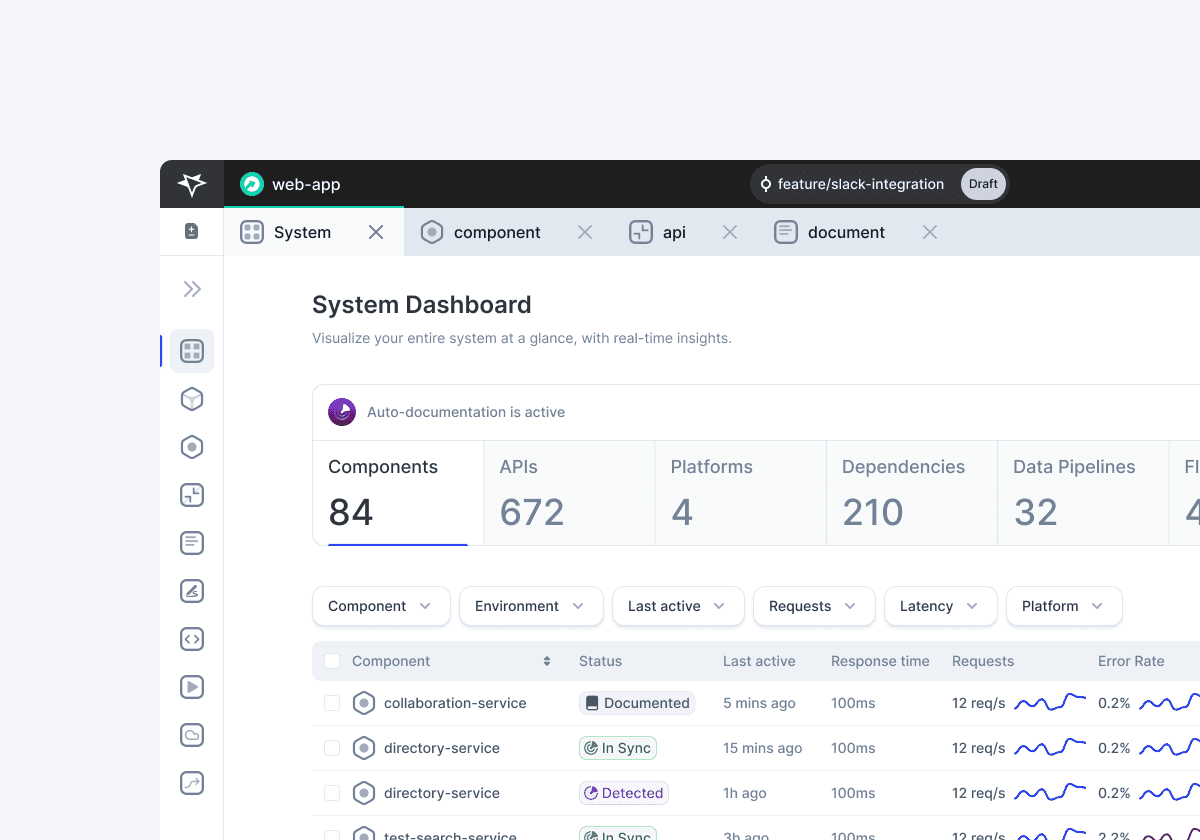
Task: Click the Draft badge
Action: (983, 184)
